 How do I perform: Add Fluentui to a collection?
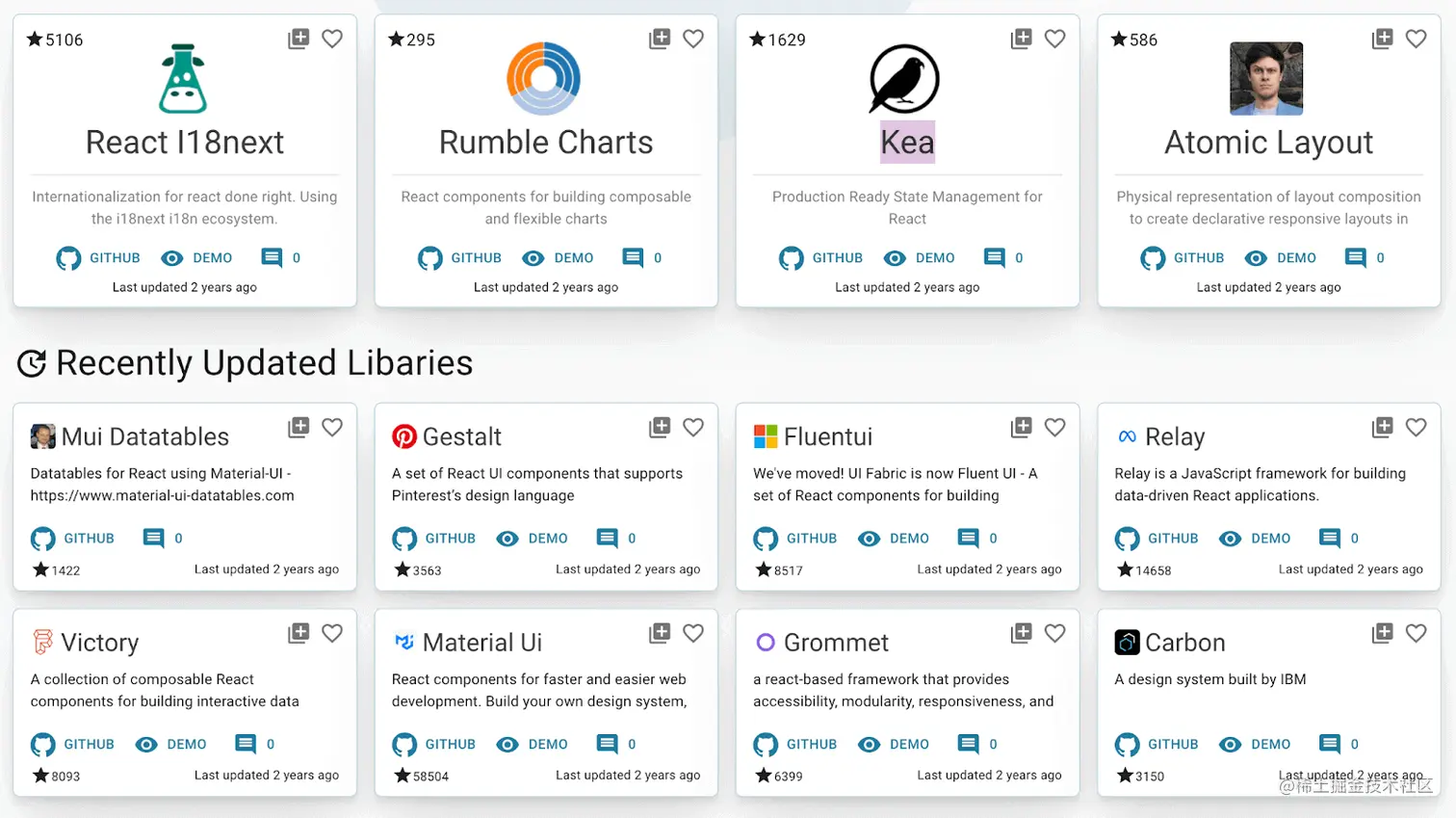pyautogui.click(x=1021, y=427)
